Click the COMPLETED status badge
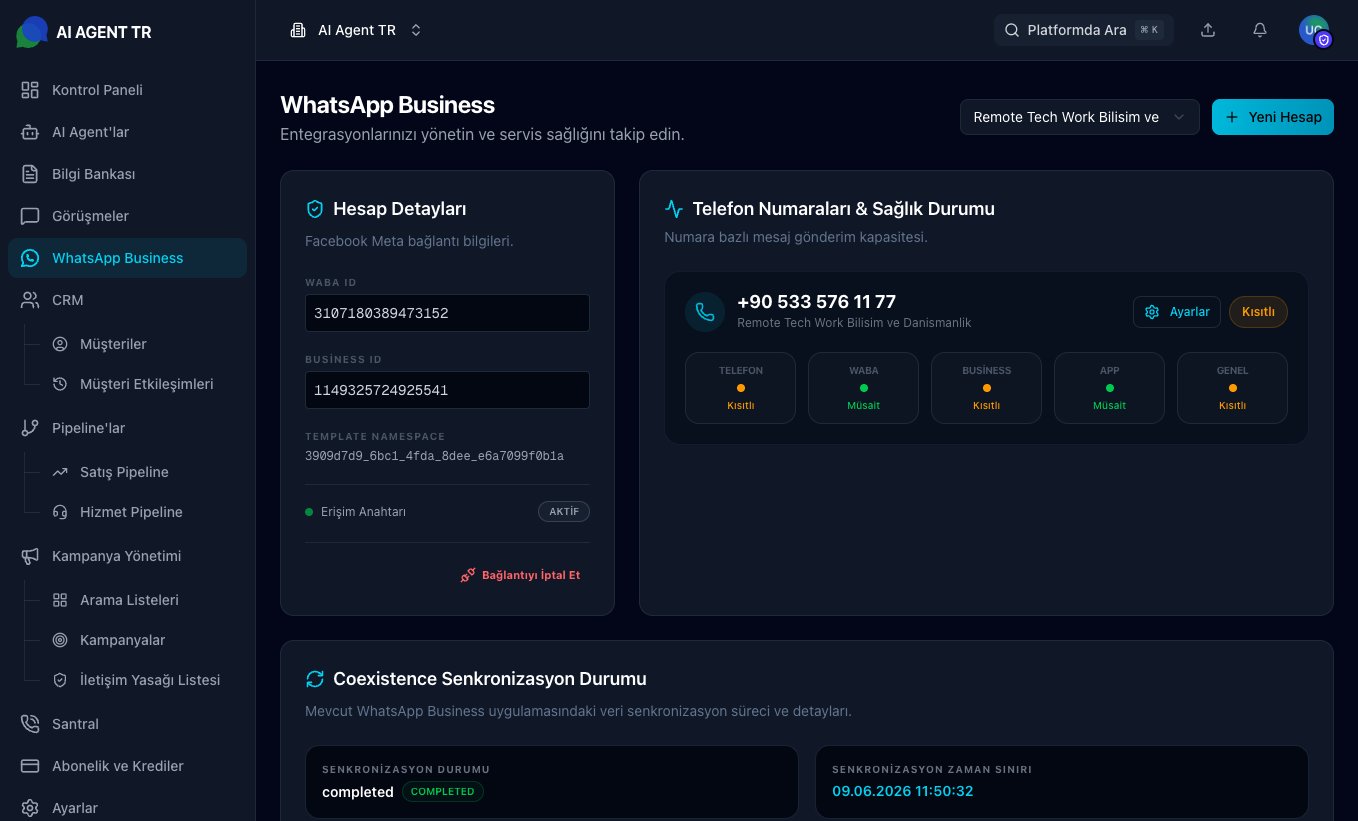This screenshot has width=1358, height=821. 443,792
